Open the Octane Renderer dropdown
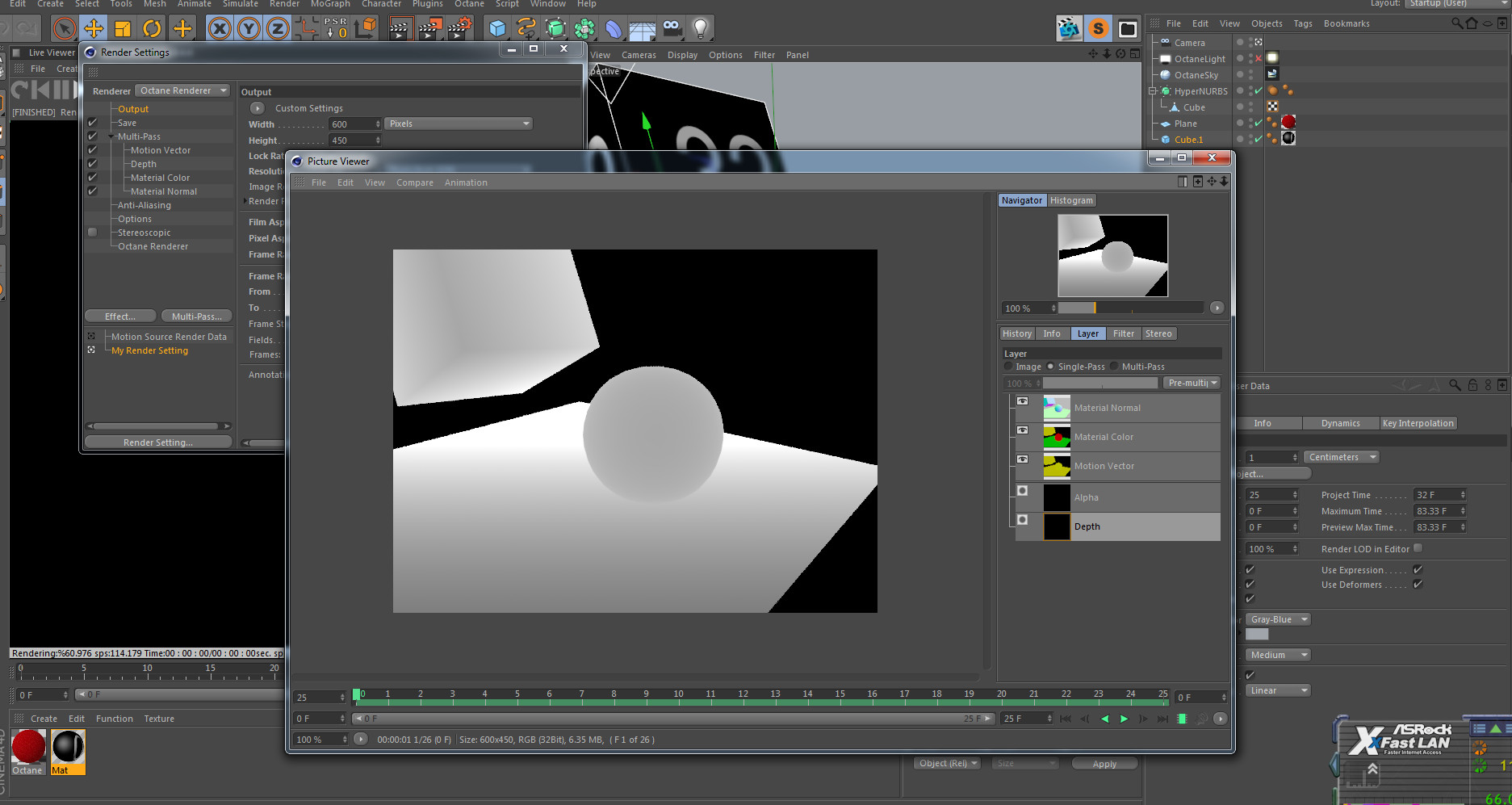This screenshot has height=805, width=1512. coord(182,90)
